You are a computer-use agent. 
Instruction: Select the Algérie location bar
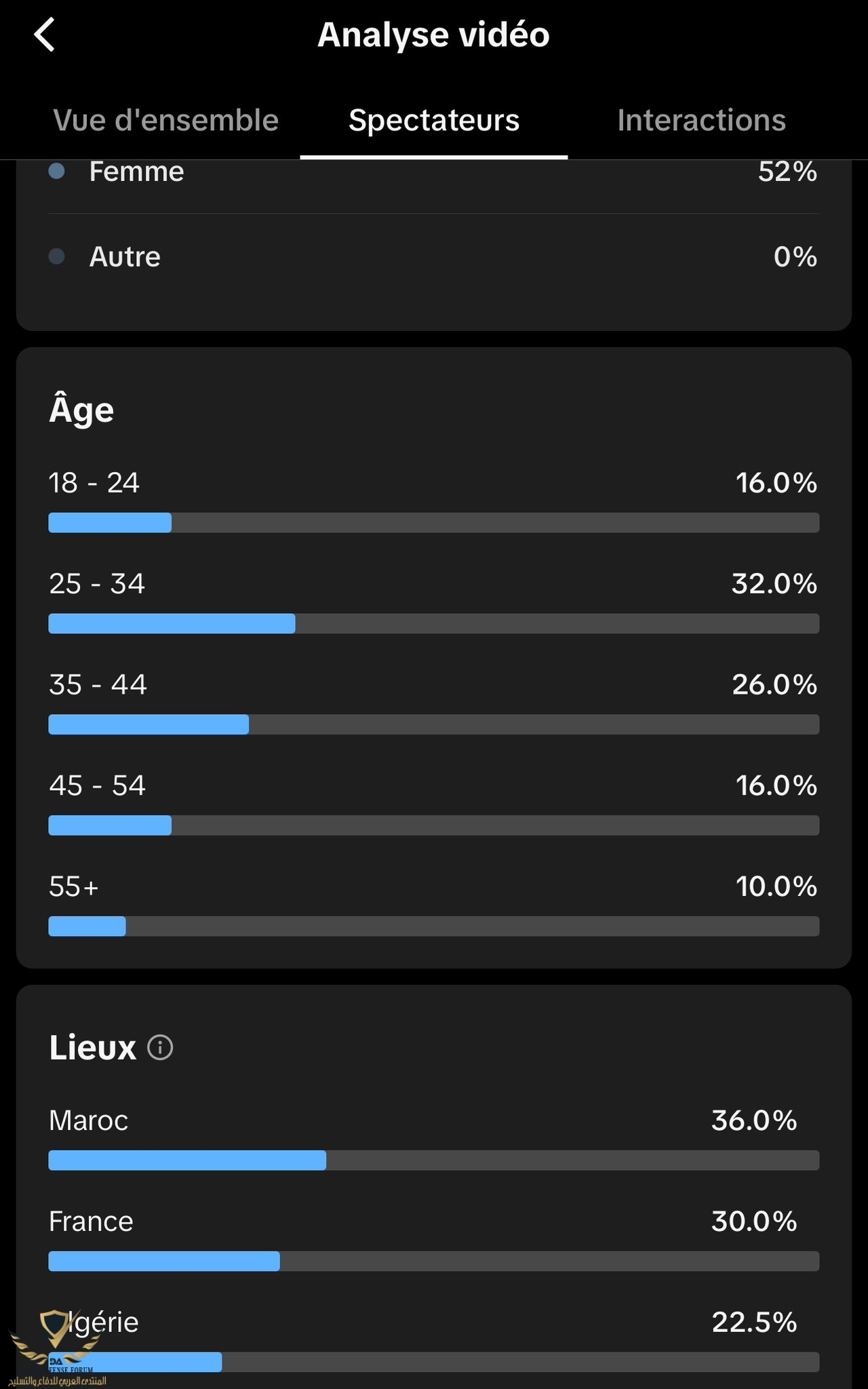434,1362
